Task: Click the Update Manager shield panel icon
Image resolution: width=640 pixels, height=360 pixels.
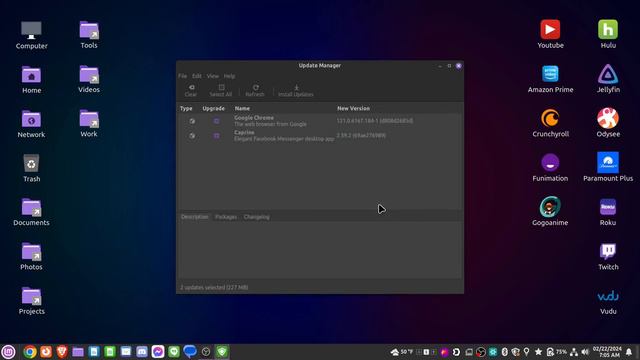Action: pos(222,351)
